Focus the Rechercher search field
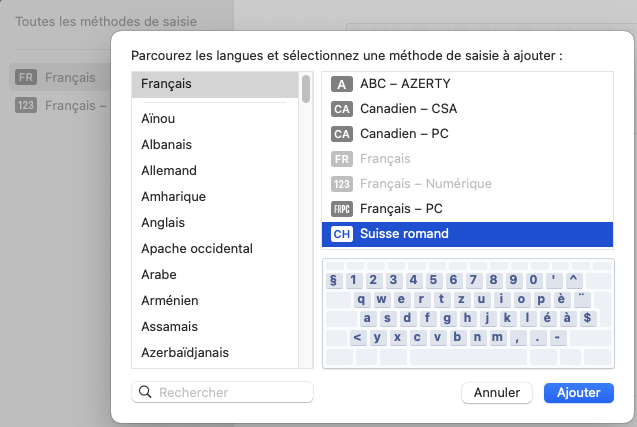This screenshot has height=427, width=637. click(x=232, y=393)
